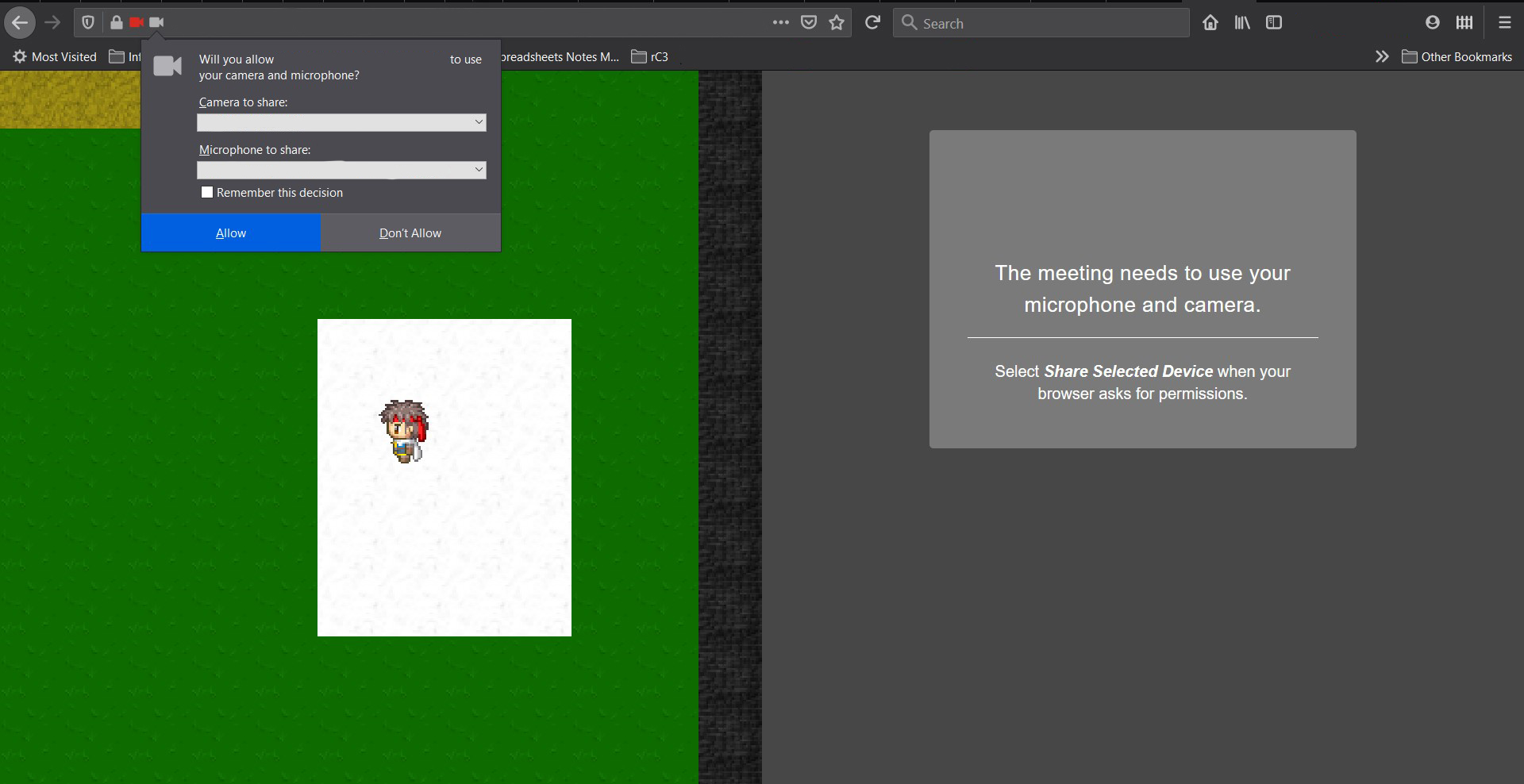Screen dimensions: 1524x784
Task: Bookmark this page with the star icon
Action: coord(837,23)
